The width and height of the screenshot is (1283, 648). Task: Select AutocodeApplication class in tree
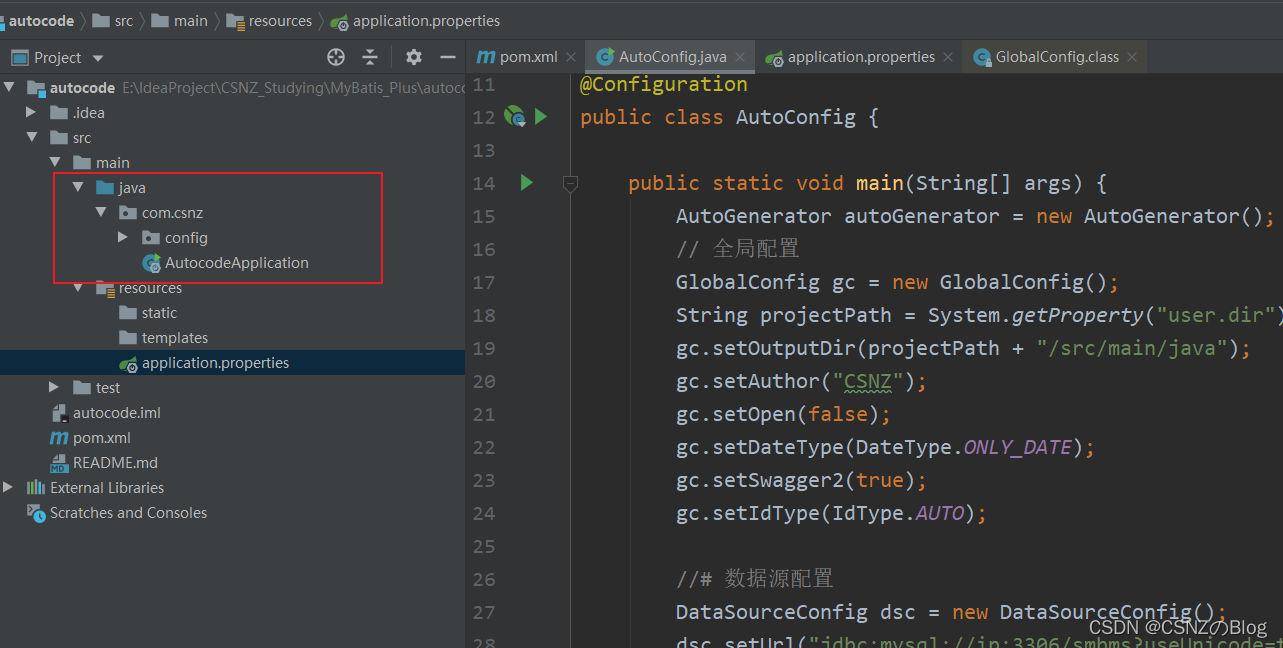(237, 263)
